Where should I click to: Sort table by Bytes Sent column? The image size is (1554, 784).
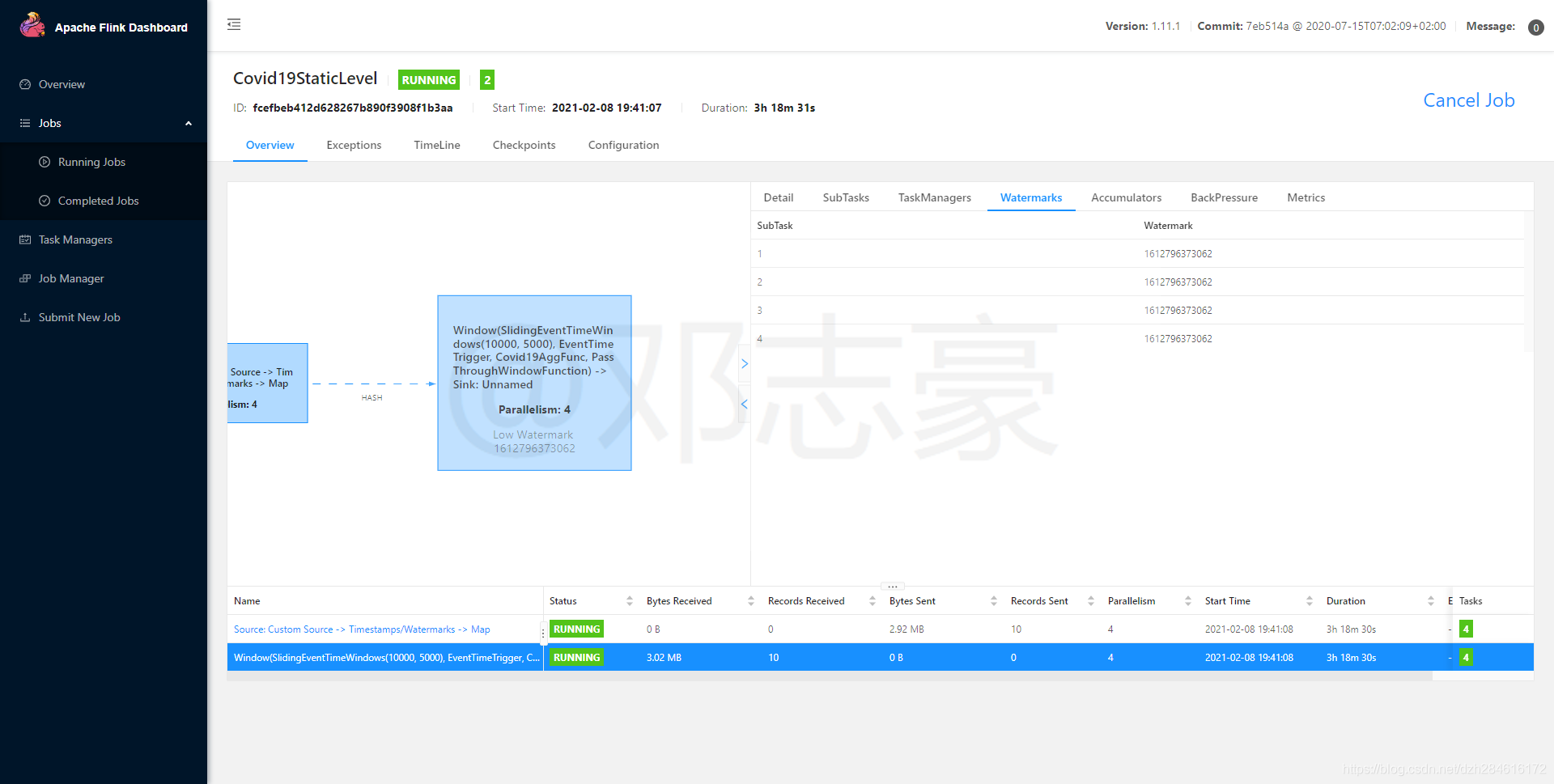click(x=994, y=601)
